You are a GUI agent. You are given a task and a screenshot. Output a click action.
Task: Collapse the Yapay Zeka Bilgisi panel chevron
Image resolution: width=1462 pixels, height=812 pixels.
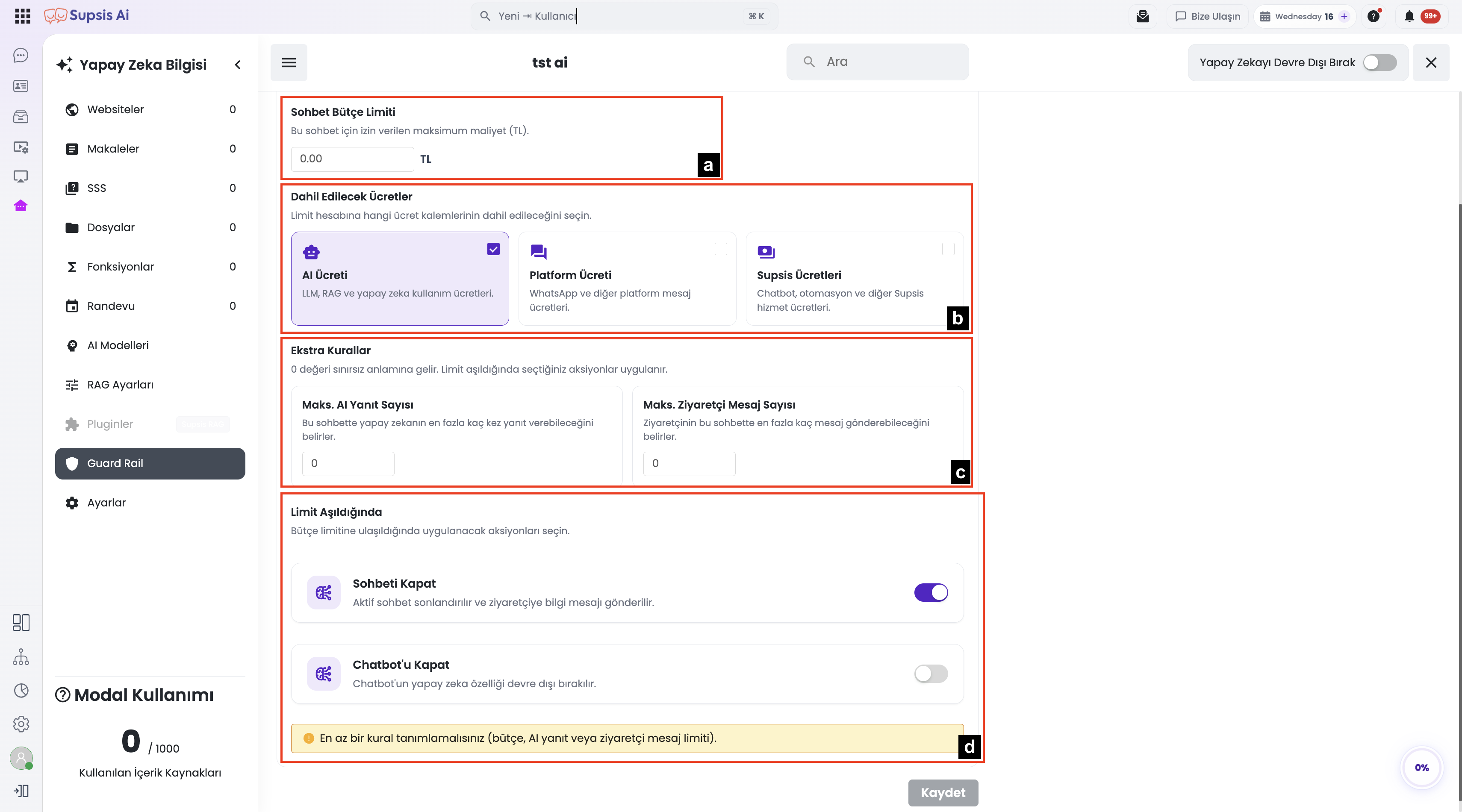[238, 65]
